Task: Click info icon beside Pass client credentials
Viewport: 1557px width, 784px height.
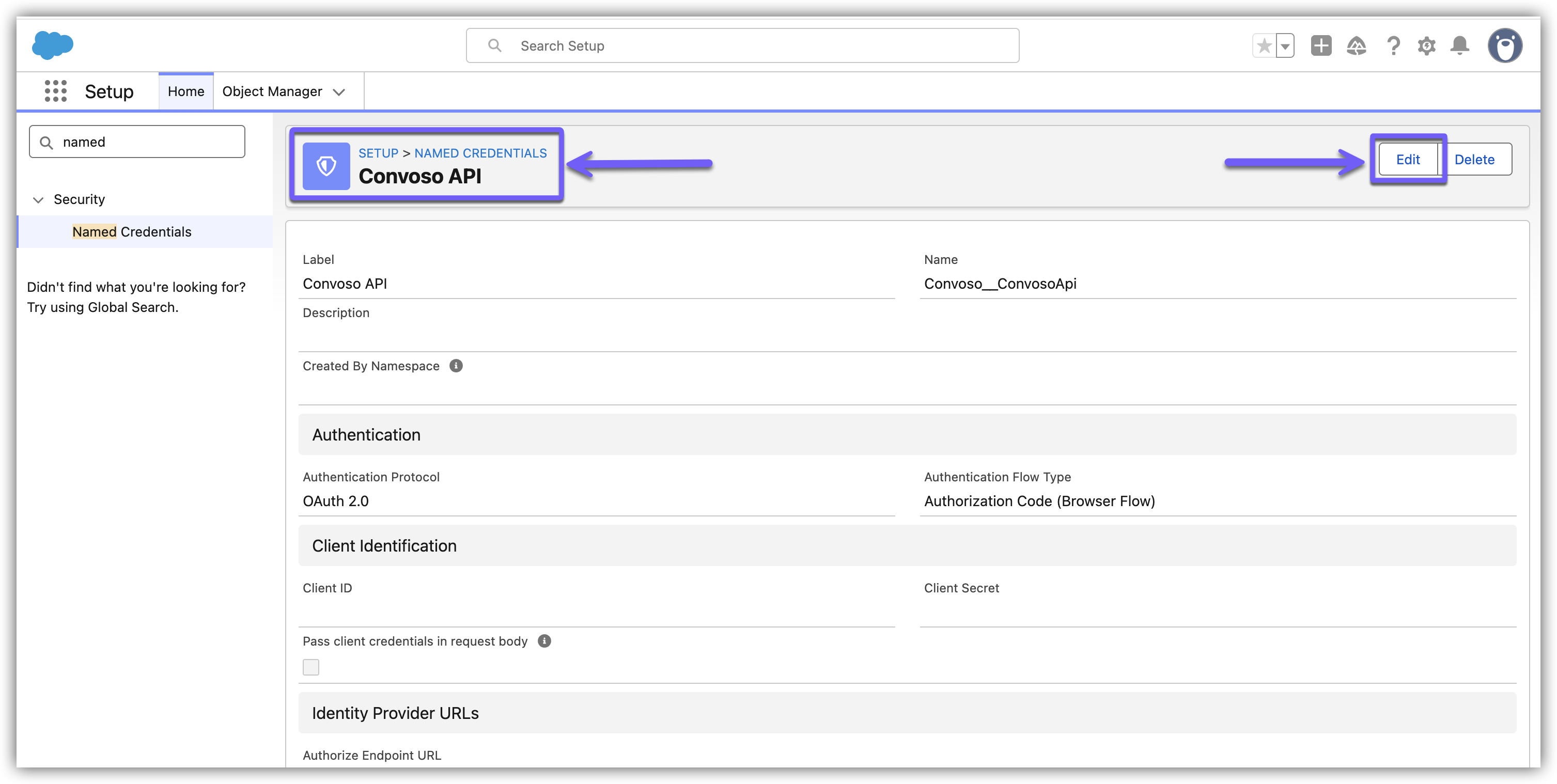Action: pos(544,641)
